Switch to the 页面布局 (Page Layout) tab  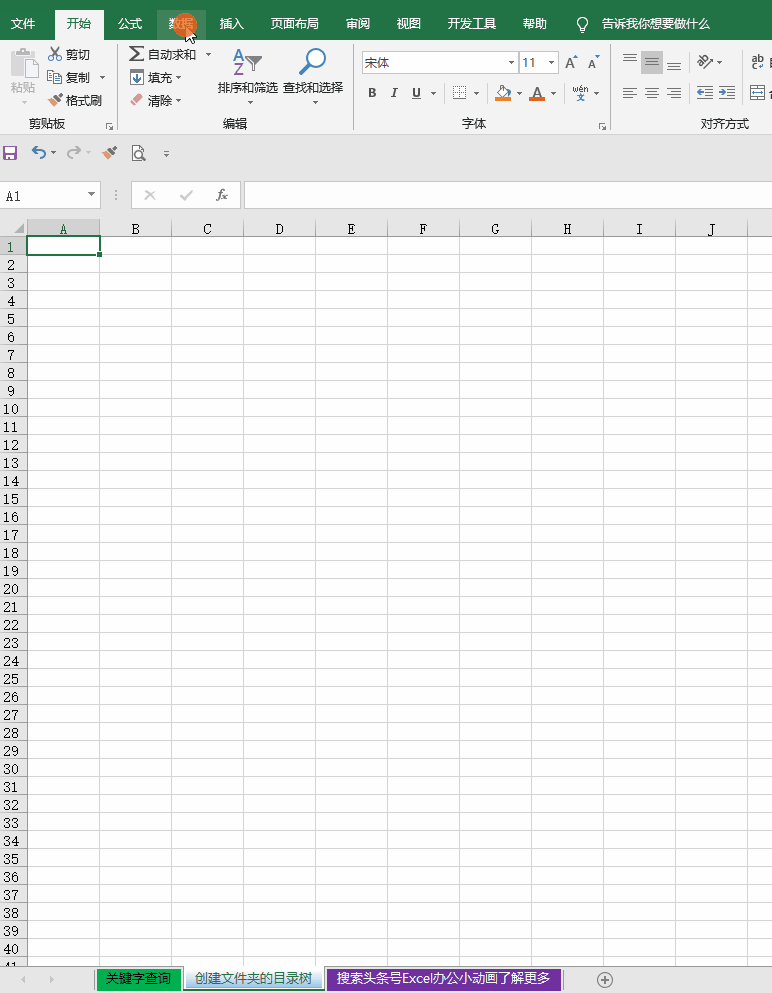point(294,23)
